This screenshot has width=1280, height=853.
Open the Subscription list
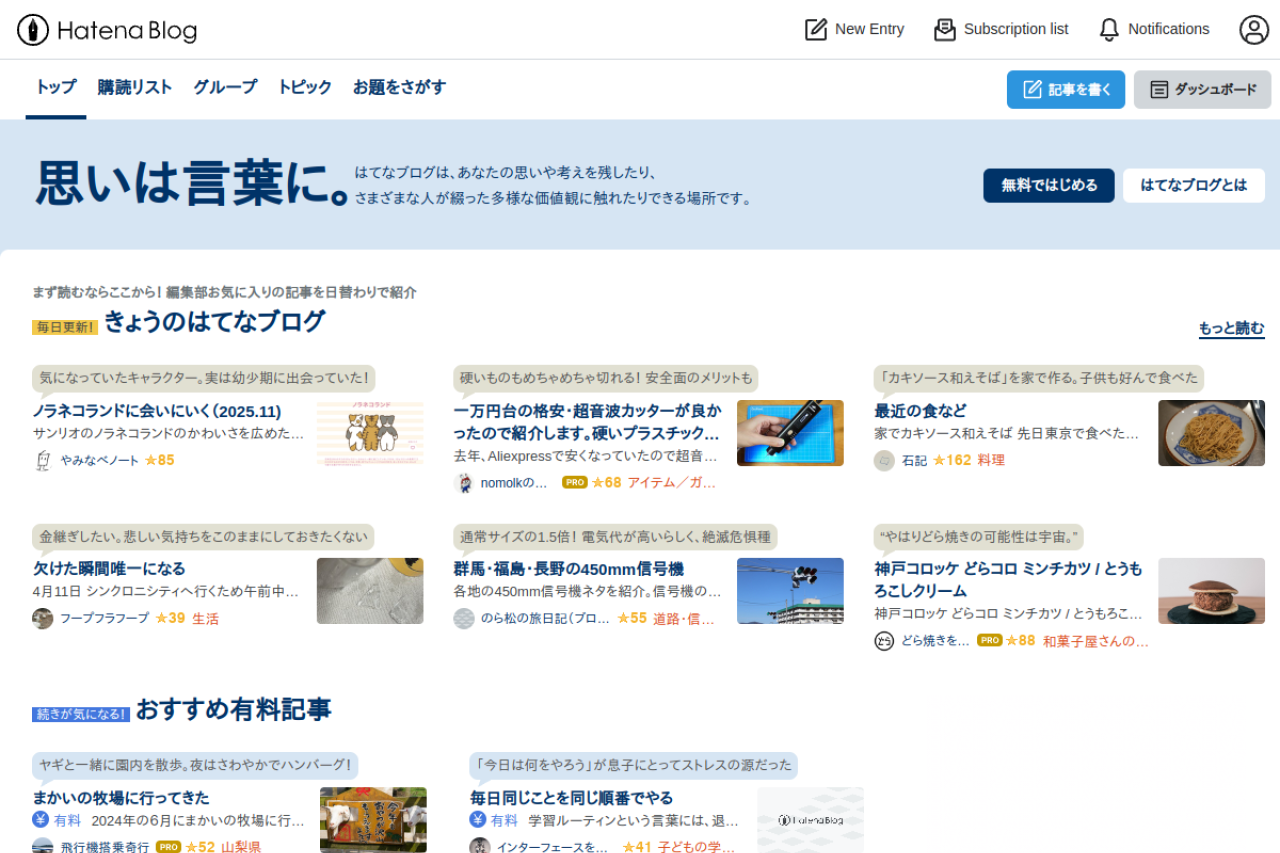click(1001, 29)
